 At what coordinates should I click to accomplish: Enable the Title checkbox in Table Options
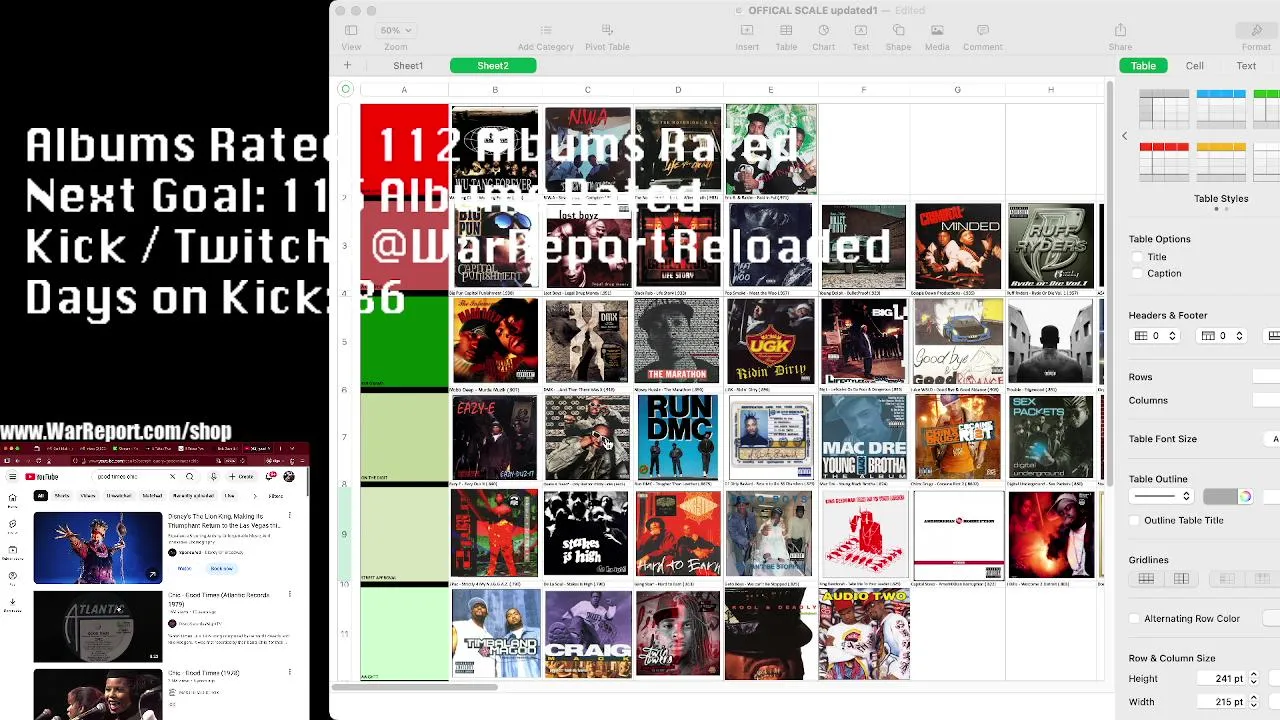coord(1138,257)
